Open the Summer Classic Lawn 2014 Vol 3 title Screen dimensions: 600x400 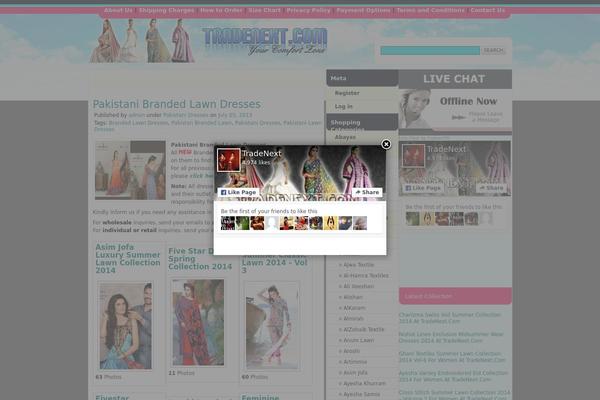[274, 263]
